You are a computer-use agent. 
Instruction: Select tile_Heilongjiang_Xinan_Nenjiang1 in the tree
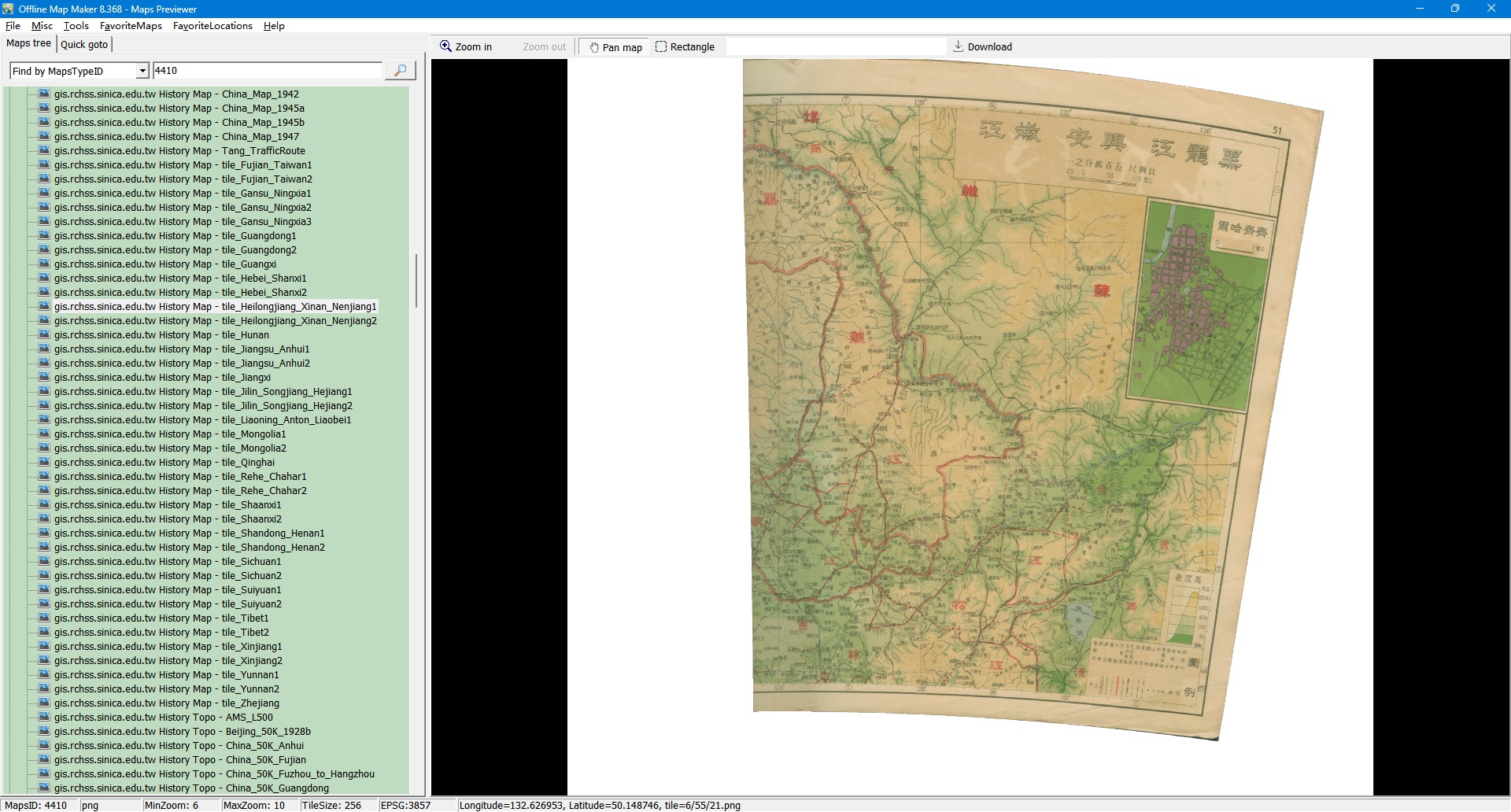click(216, 306)
